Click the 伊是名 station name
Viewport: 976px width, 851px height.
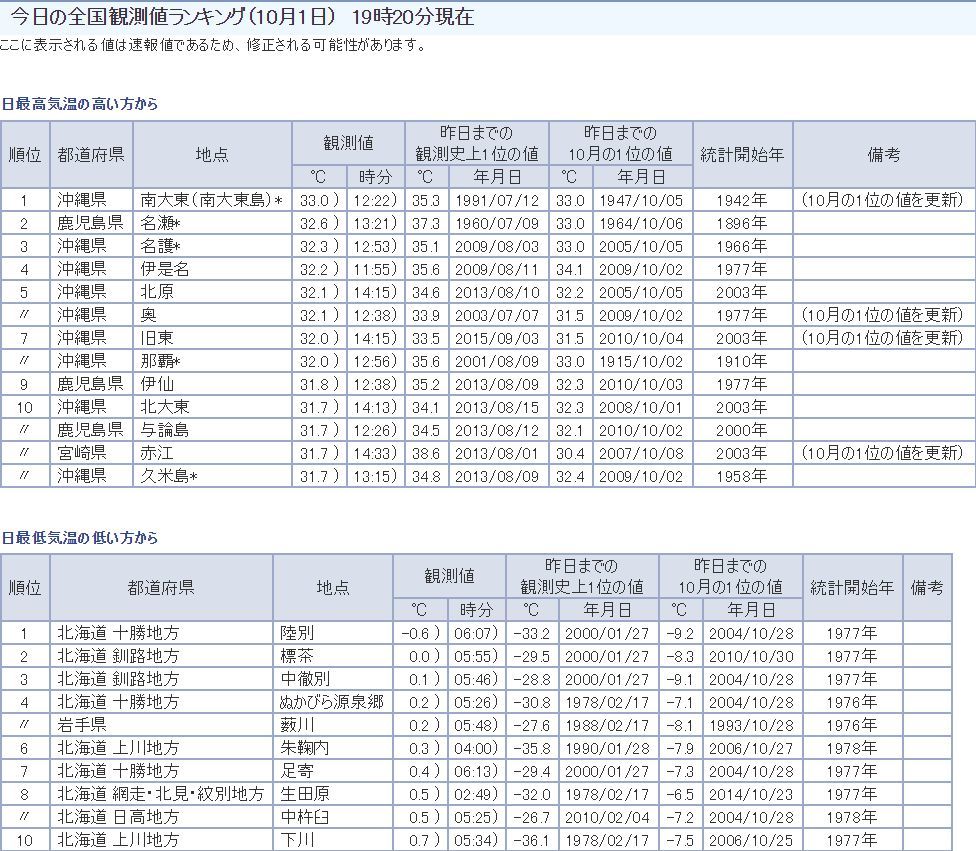165,269
